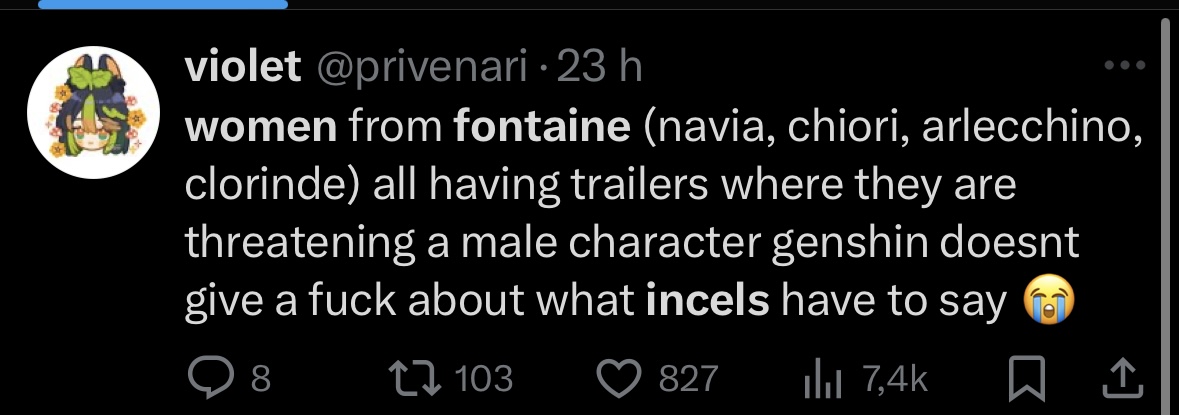Click the reply speech bubble icon
Viewport: 1179px width, 415px height.
click(x=212, y=377)
